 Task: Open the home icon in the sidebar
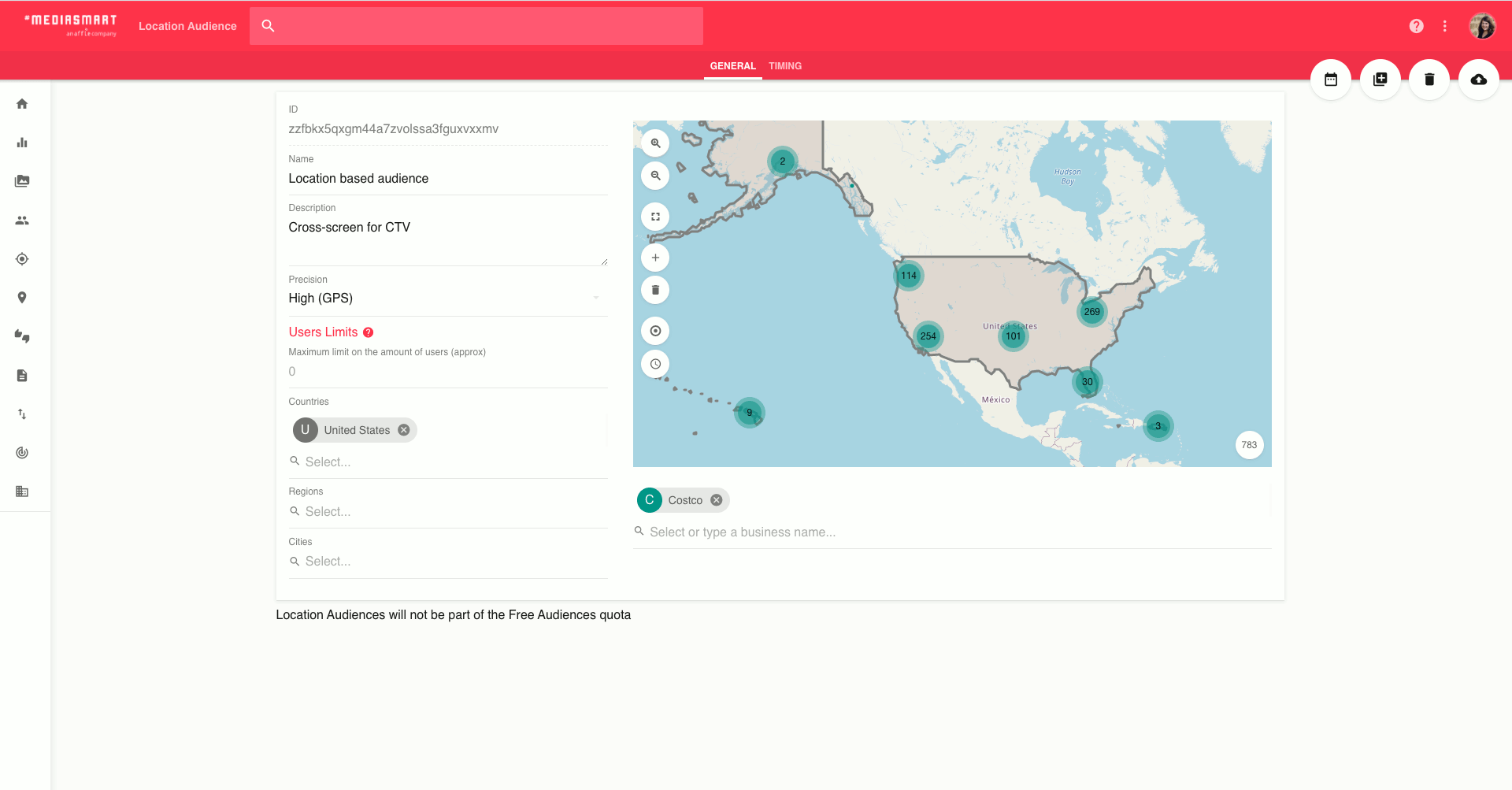tap(22, 104)
